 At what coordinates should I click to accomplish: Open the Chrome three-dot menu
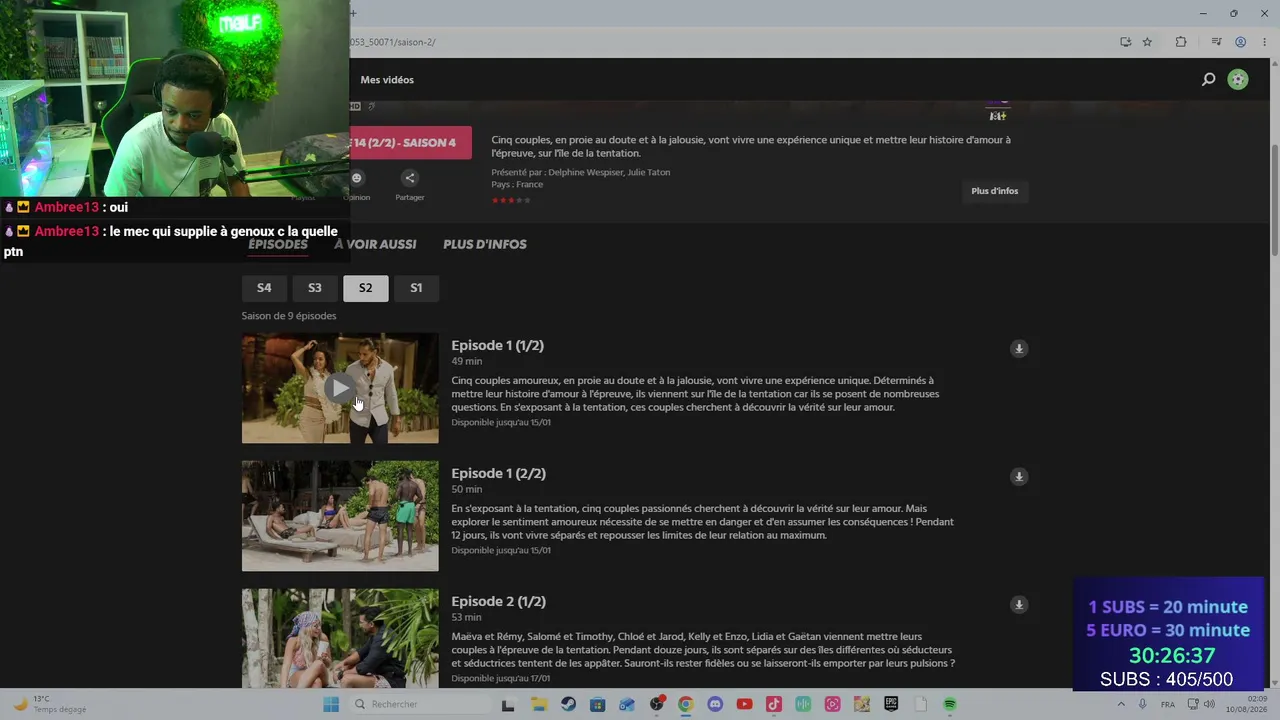click(1264, 42)
